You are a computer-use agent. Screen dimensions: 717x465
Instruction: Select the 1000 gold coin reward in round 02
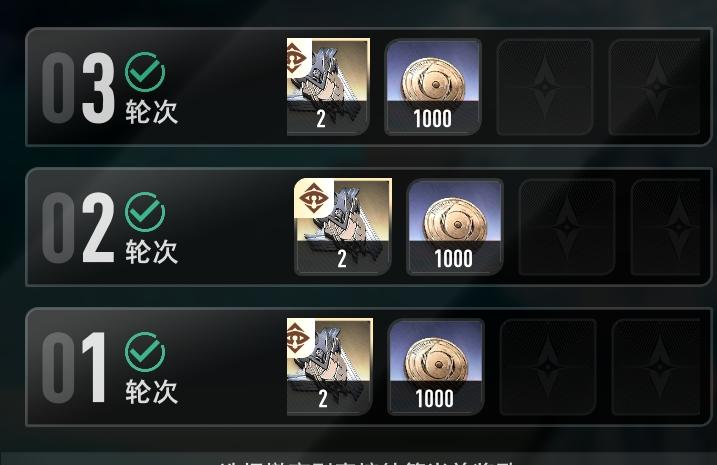[x=455, y=227]
